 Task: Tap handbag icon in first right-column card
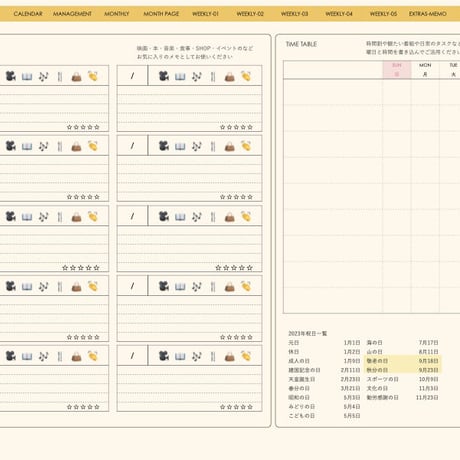pyautogui.click(x=230, y=77)
